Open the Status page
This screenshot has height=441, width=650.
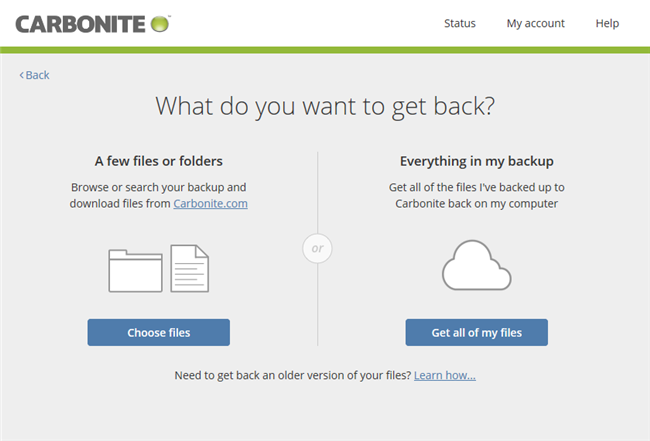tap(459, 23)
